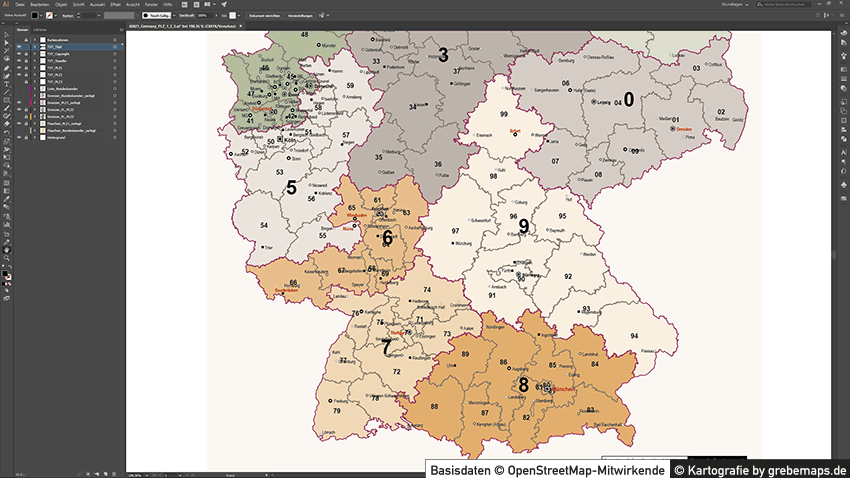850x478 pixels.
Task: Toggle visibility of TXT_Titel layer
Action: (19, 47)
